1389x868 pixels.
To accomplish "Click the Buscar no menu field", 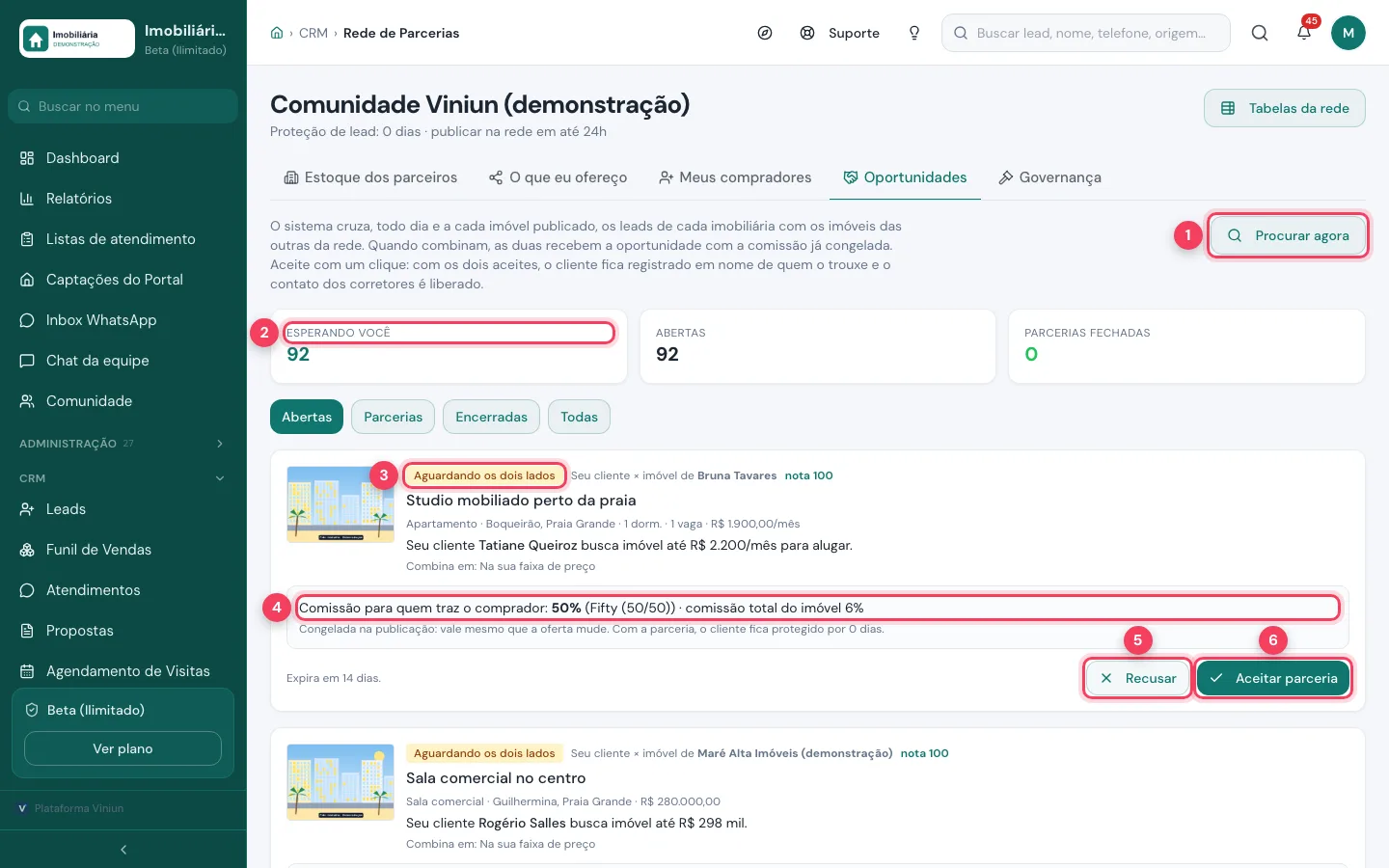I will coord(123,106).
